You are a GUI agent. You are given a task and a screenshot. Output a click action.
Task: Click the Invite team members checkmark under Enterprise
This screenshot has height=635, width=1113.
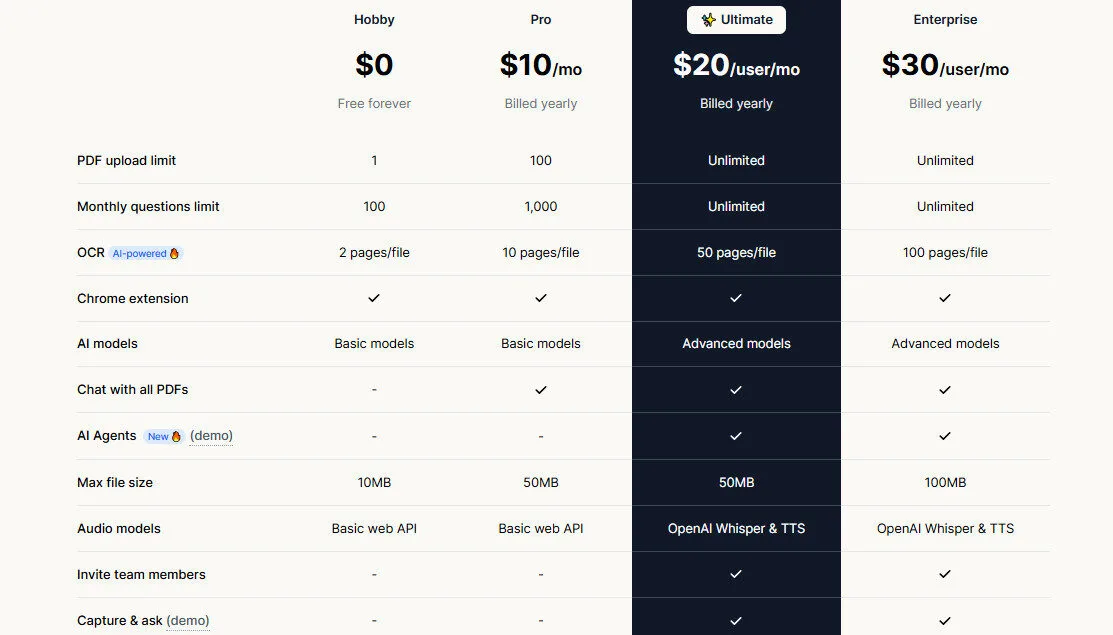click(944, 574)
